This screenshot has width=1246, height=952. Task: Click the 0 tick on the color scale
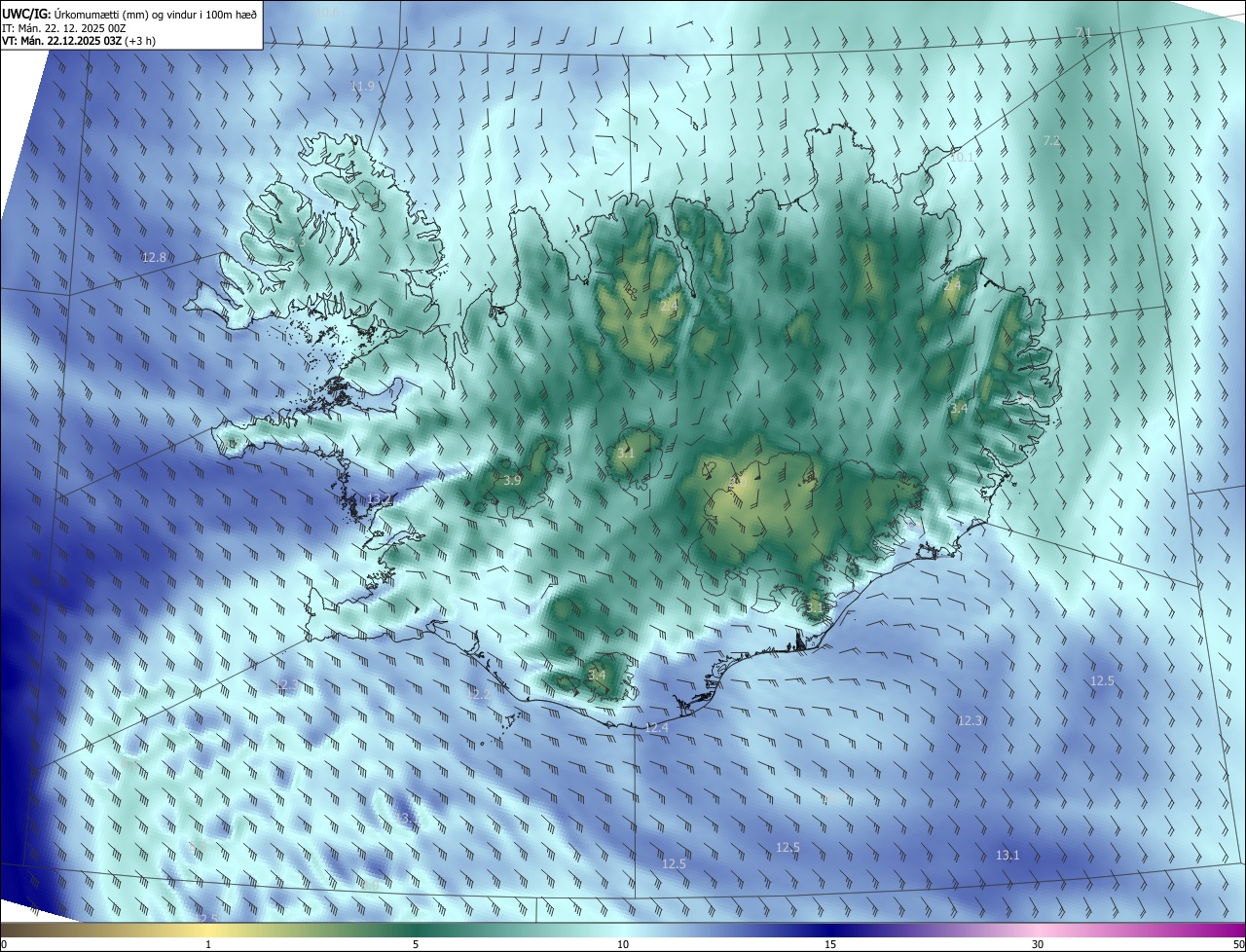pos(4,944)
